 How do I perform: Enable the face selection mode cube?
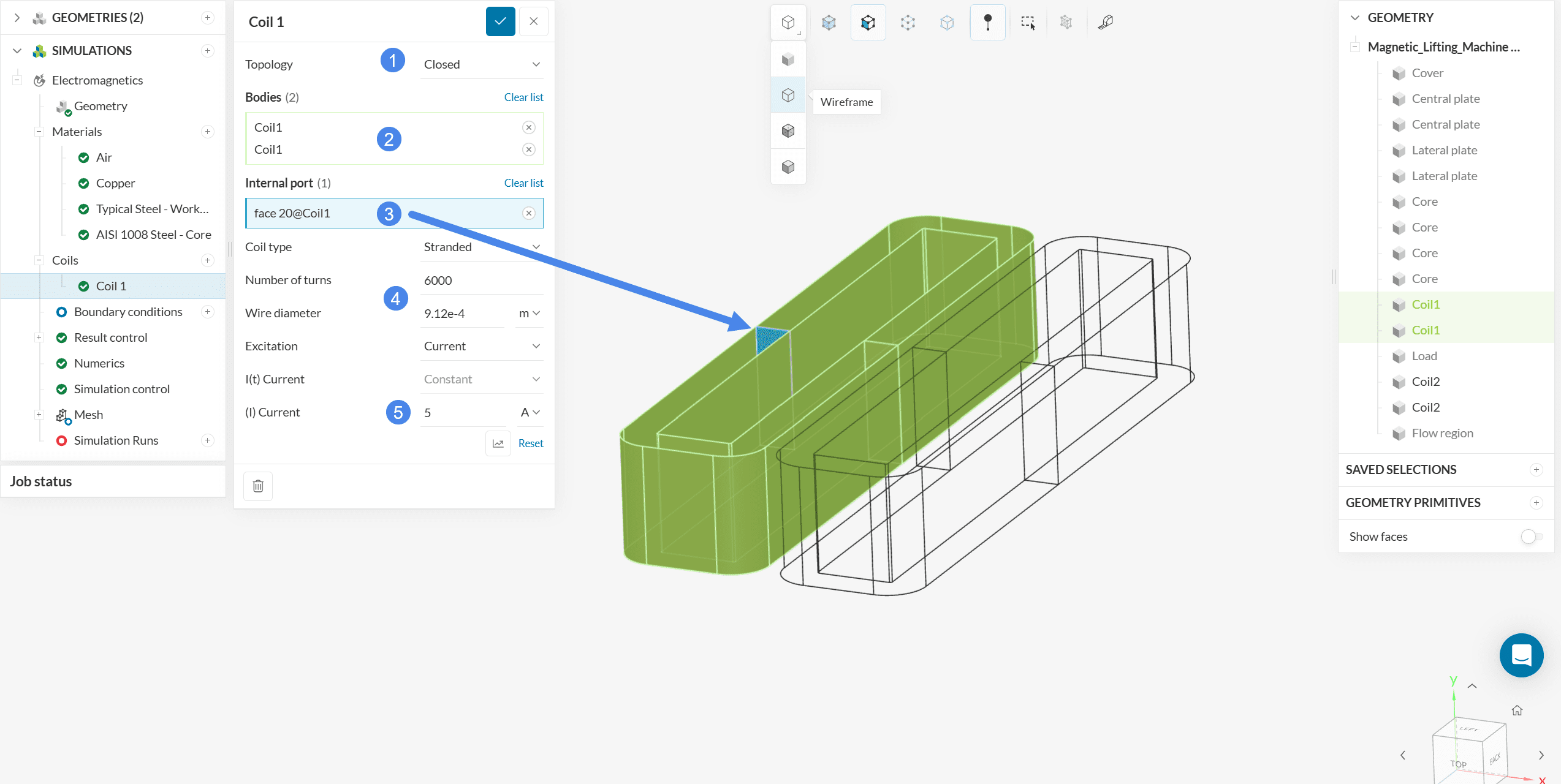coord(868,23)
